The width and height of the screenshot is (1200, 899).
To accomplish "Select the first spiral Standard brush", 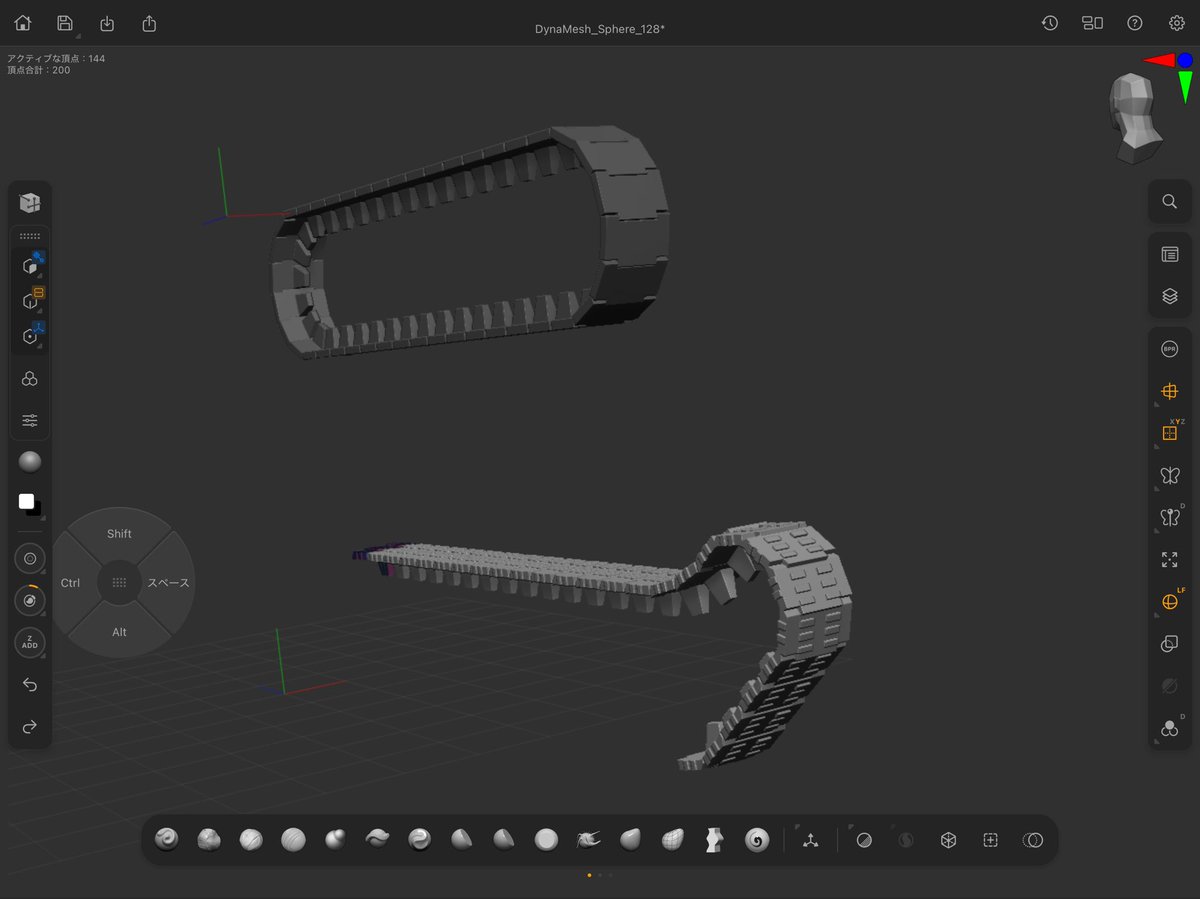I will [x=167, y=839].
